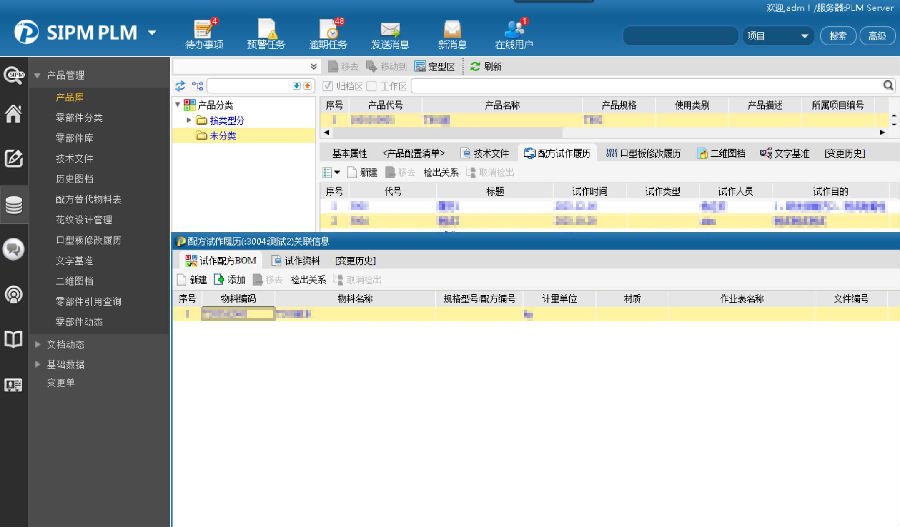
Task: Show the 在线用户 online users icon
Action: coord(514,30)
